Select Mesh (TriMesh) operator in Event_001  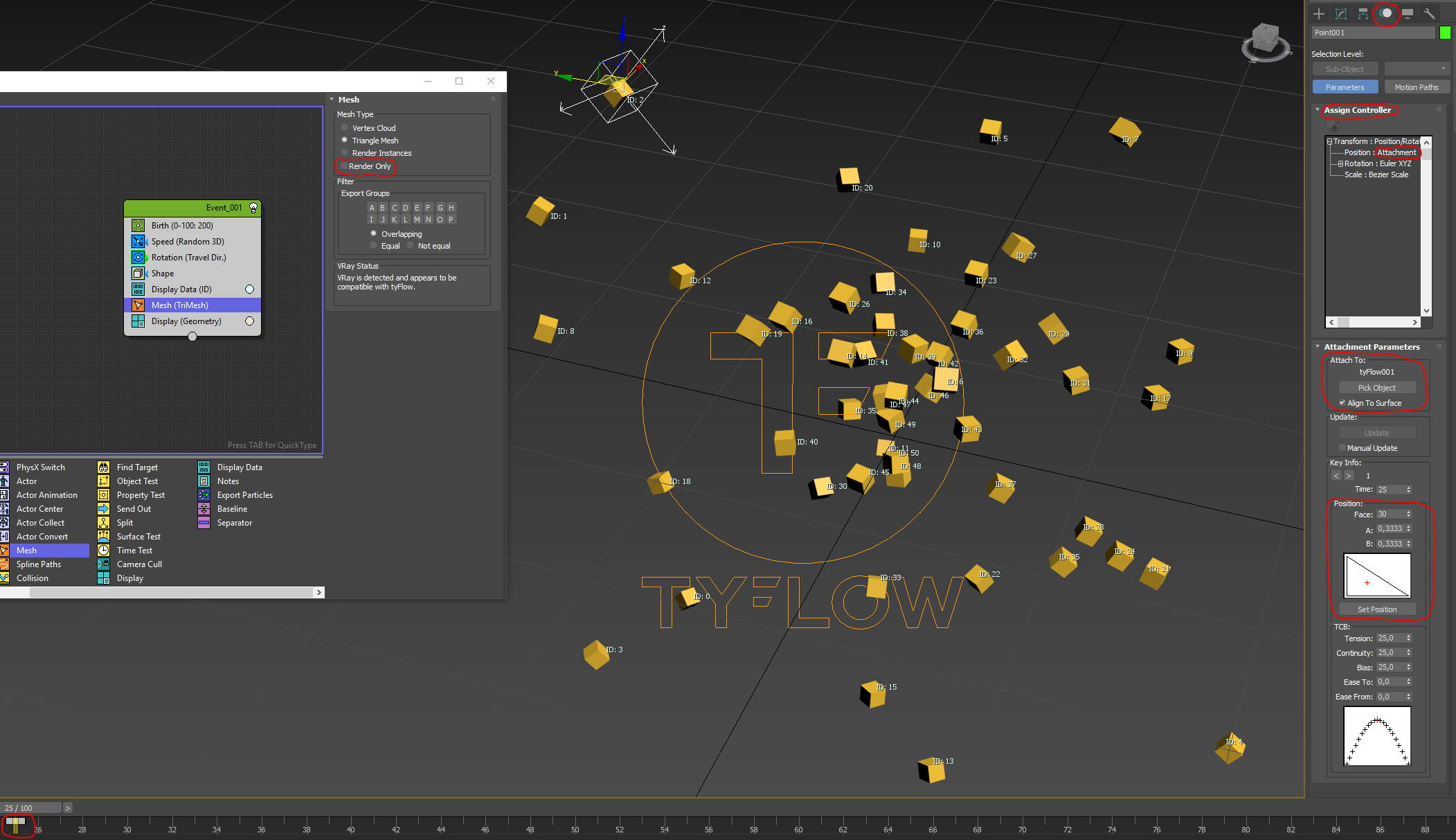coord(192,305)
